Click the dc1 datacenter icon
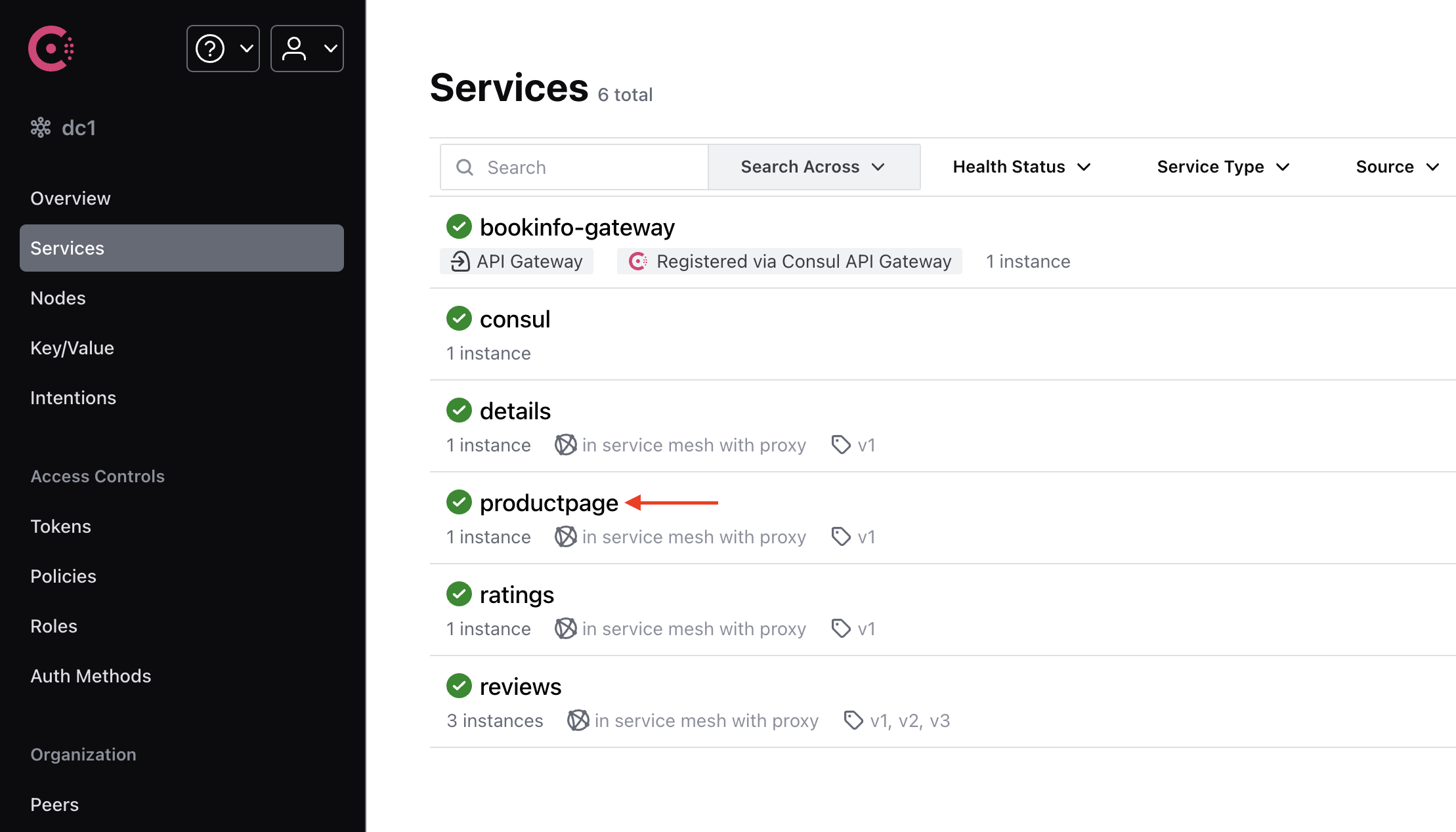This screenshot has height=832, width=1456. (x=41, y=127)
